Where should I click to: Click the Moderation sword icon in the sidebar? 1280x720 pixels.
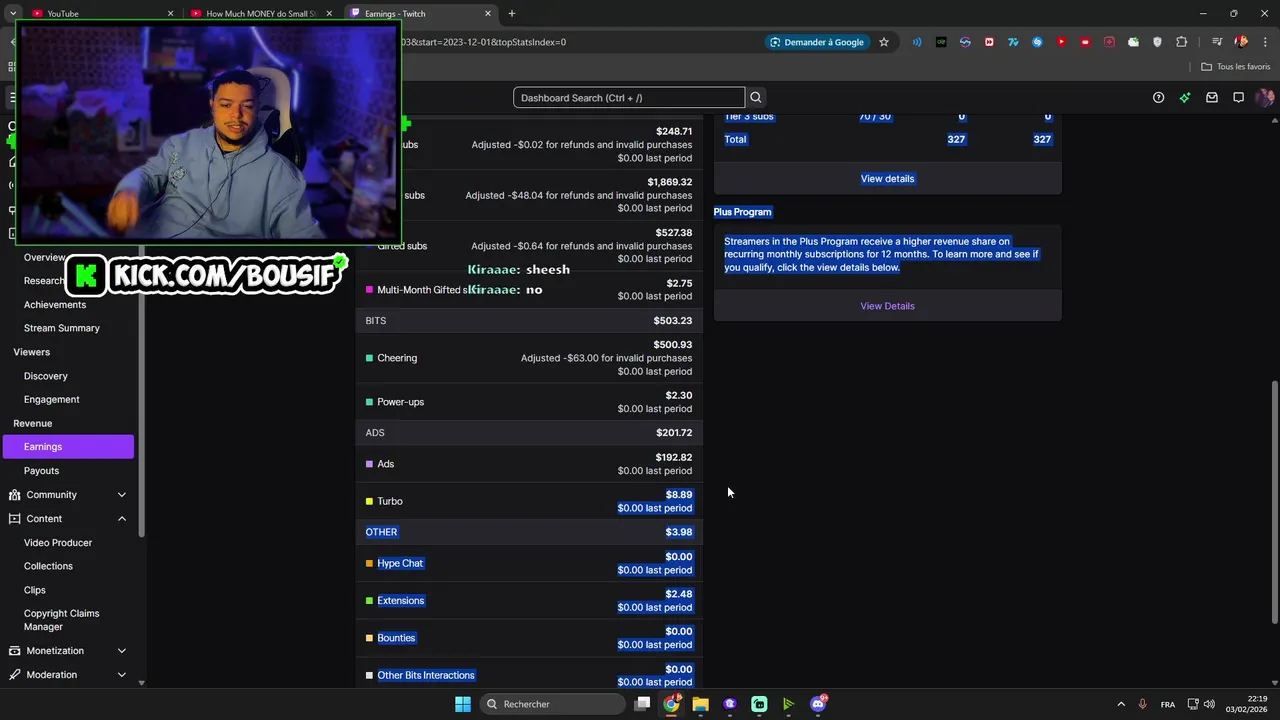click(15, 675)
